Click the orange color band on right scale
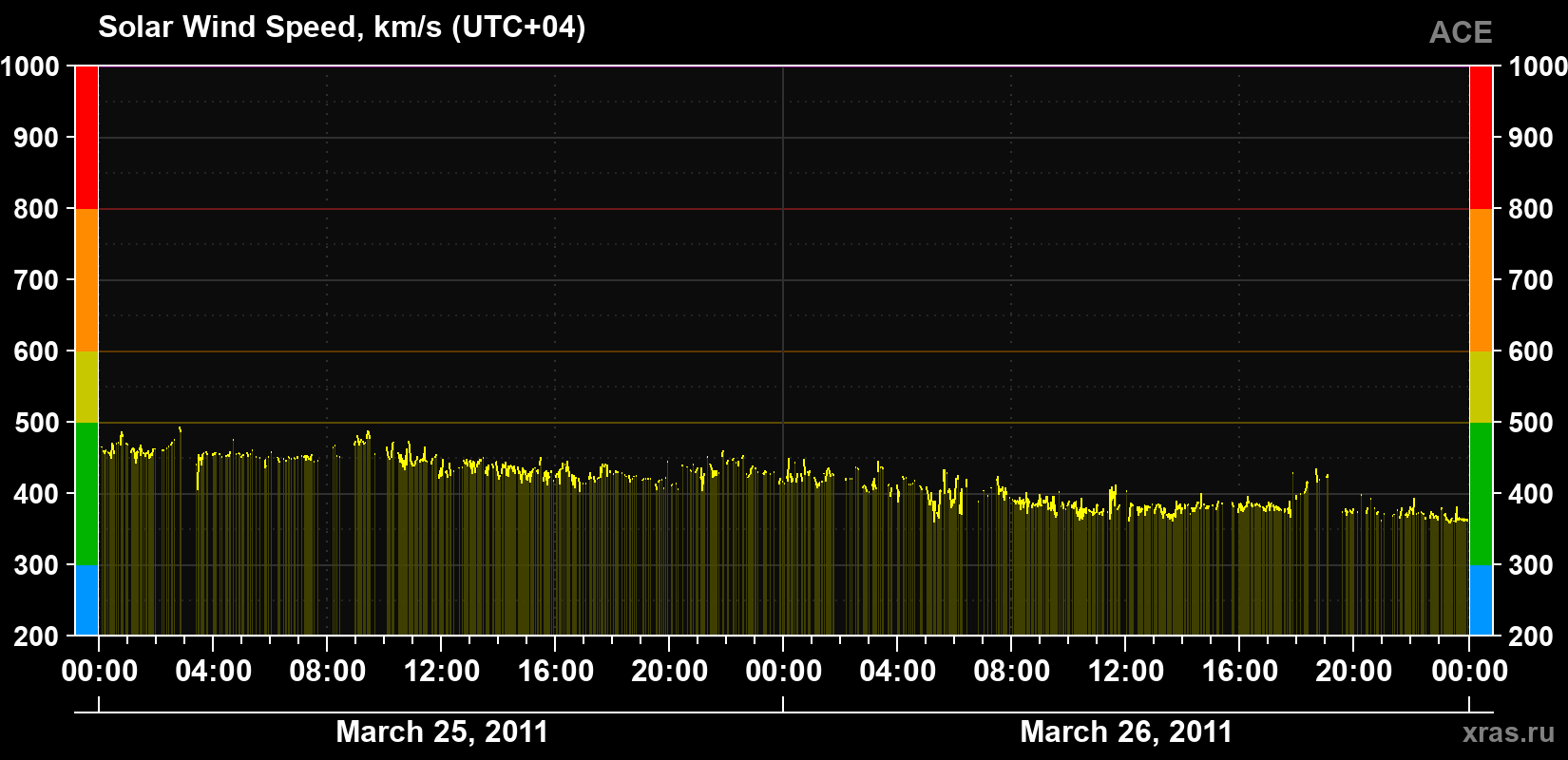The height and width of the screenshot is (760, 1568). pos(1482,280)
